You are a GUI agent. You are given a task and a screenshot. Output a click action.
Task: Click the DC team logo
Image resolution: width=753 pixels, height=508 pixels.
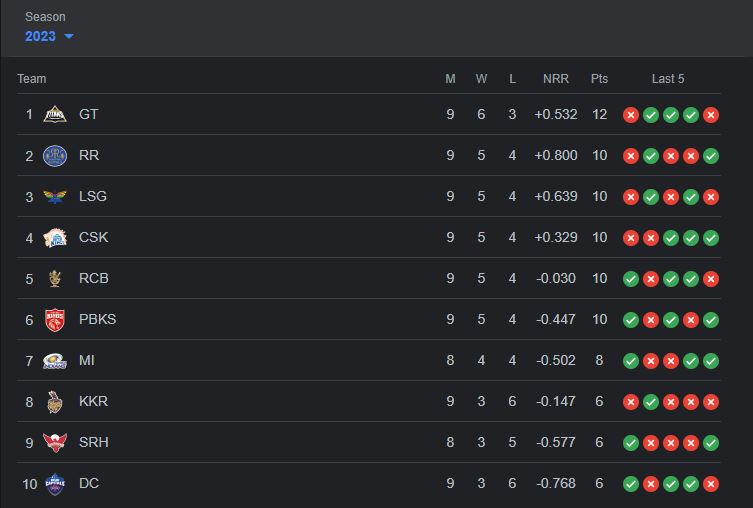click(x=55, y=484)
